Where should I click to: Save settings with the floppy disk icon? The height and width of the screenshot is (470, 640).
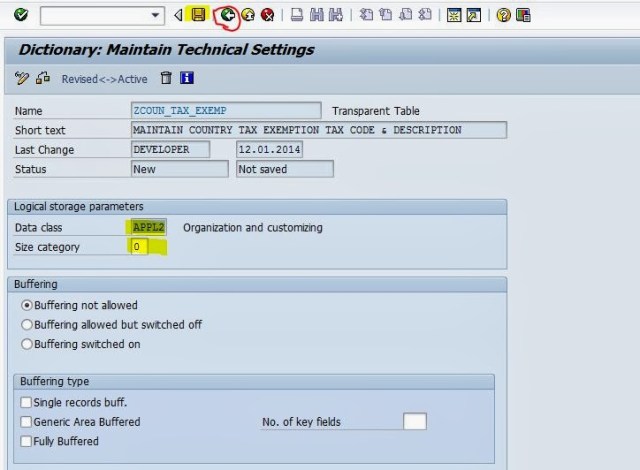coord(199,15)
